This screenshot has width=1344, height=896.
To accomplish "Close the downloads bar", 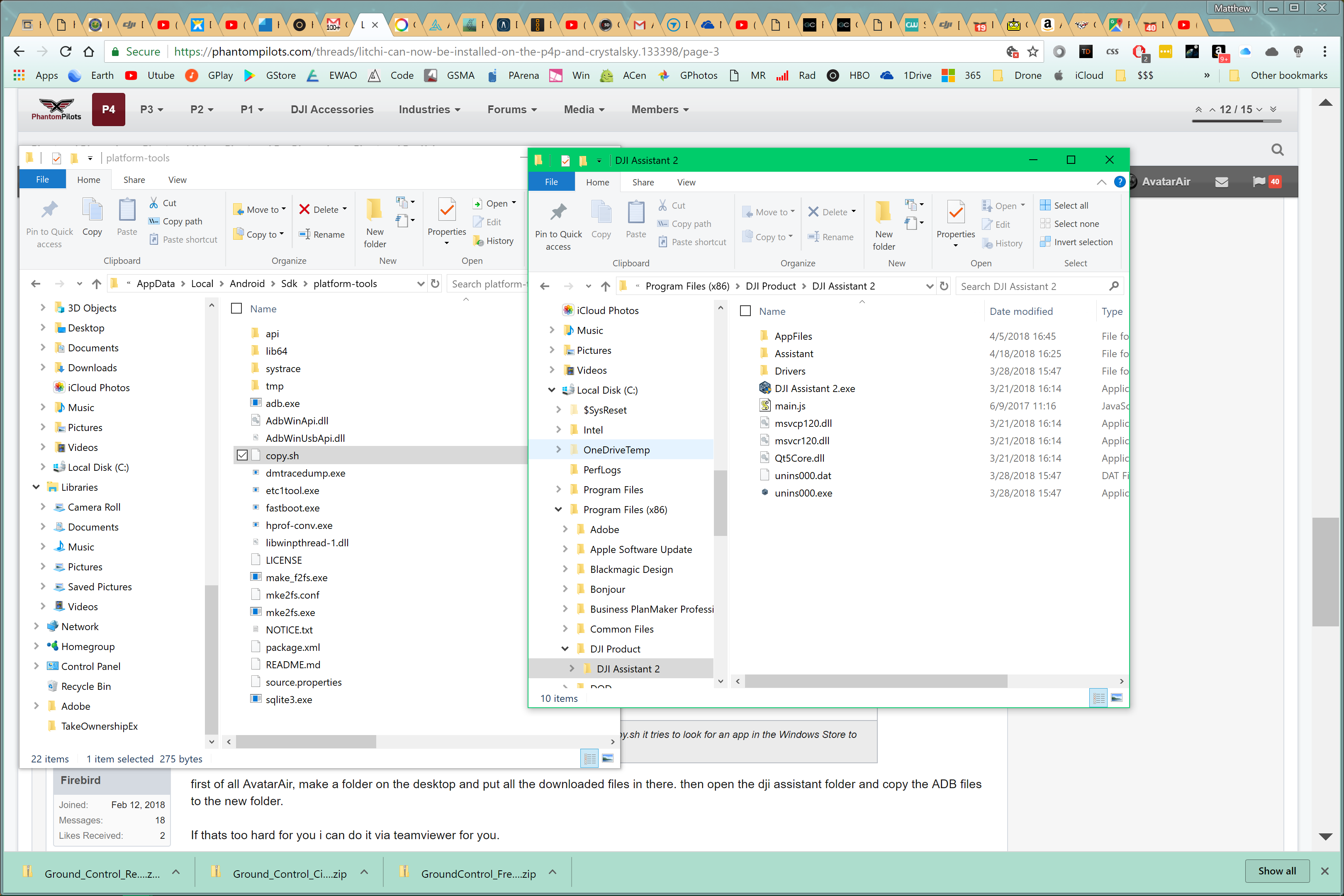I will [1325, 871].
